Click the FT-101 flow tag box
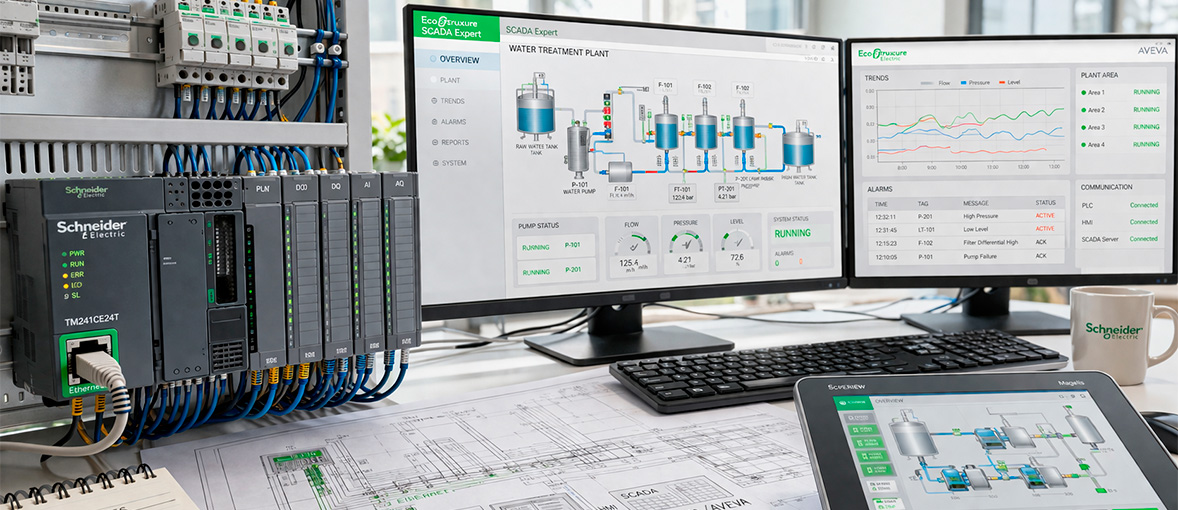The height and width of the screenshot is (510, 1178). tap(683, 192)
